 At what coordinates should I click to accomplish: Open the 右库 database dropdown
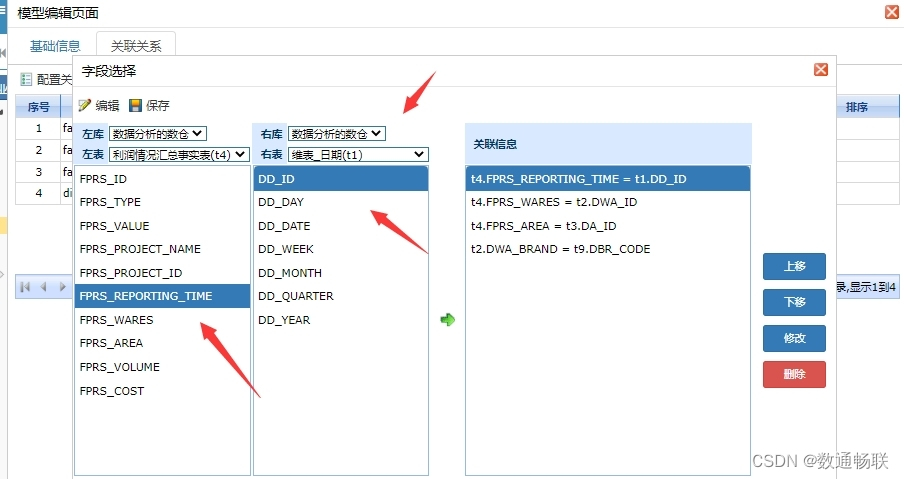[336, 134]
